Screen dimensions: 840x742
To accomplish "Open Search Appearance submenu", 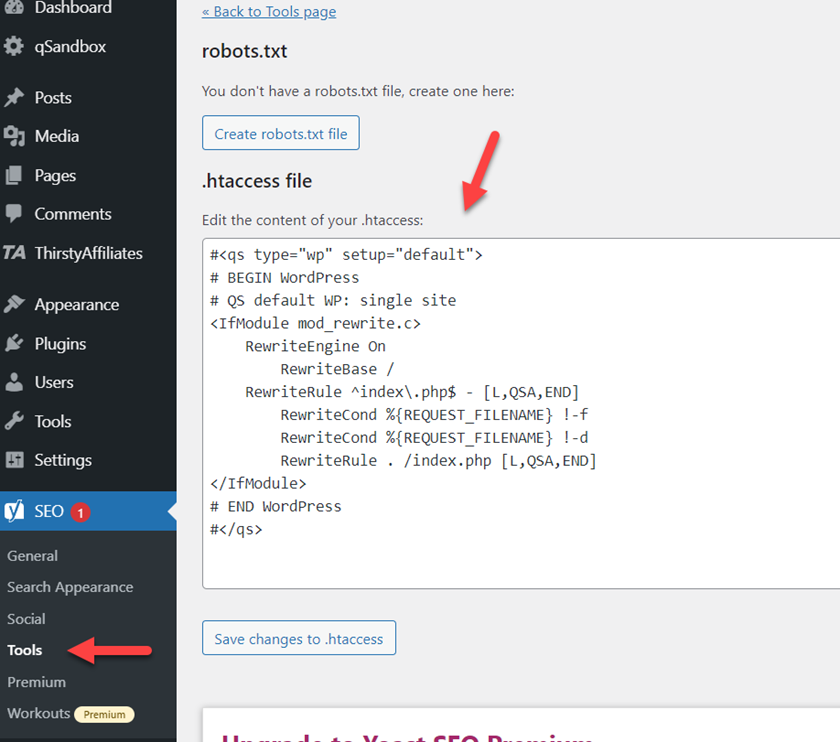I will click(70, 587).
